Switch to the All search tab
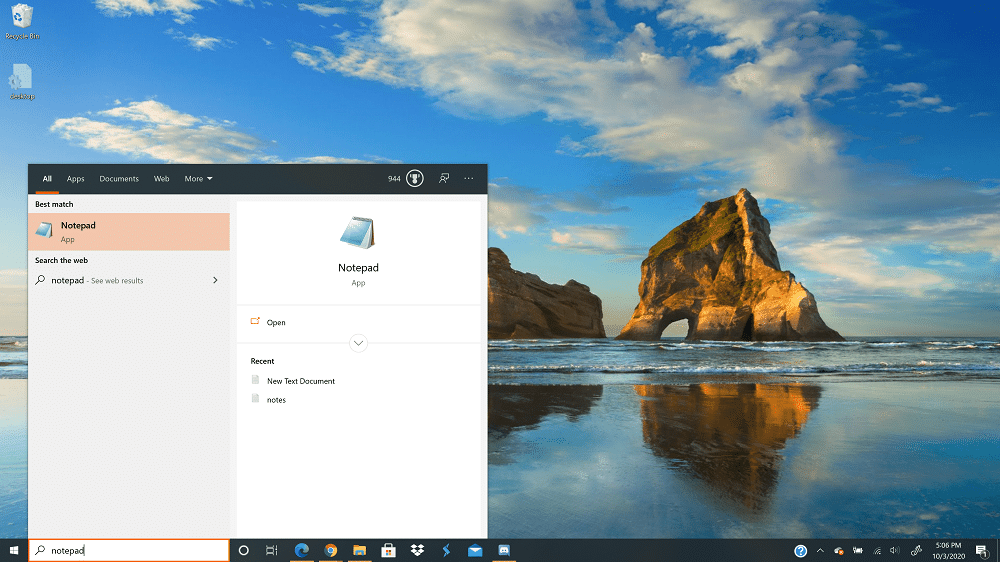 (x=47, y=179)
